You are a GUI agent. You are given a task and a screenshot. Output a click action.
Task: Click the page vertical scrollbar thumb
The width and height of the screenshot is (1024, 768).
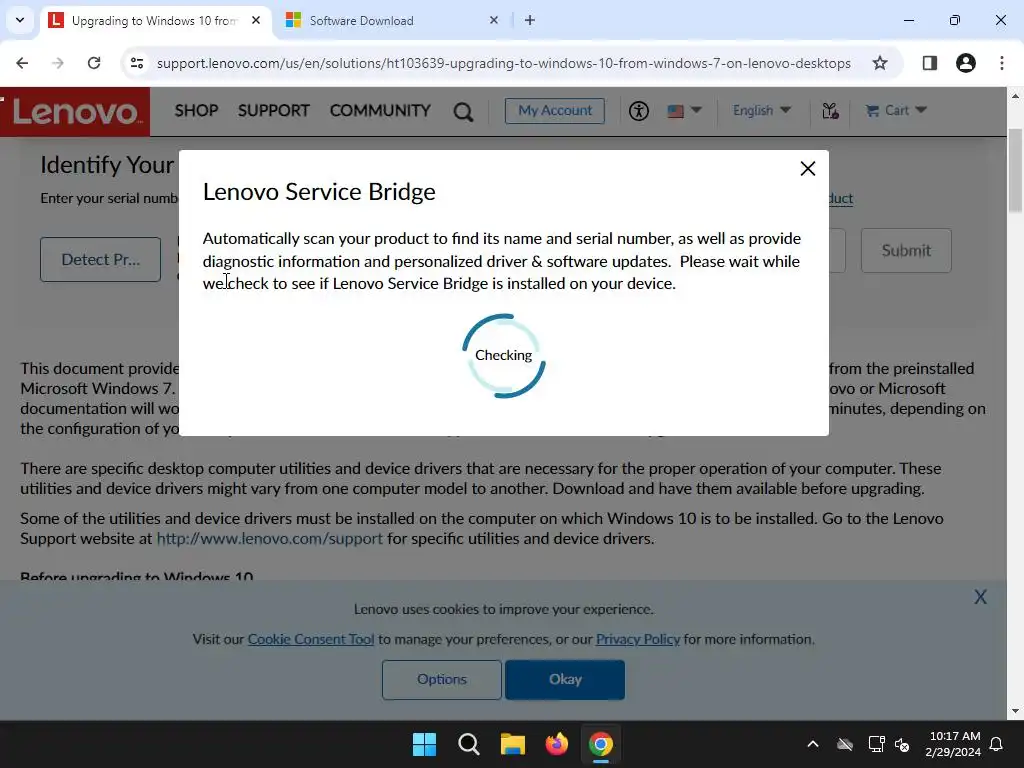click(x=1015, y=171)
